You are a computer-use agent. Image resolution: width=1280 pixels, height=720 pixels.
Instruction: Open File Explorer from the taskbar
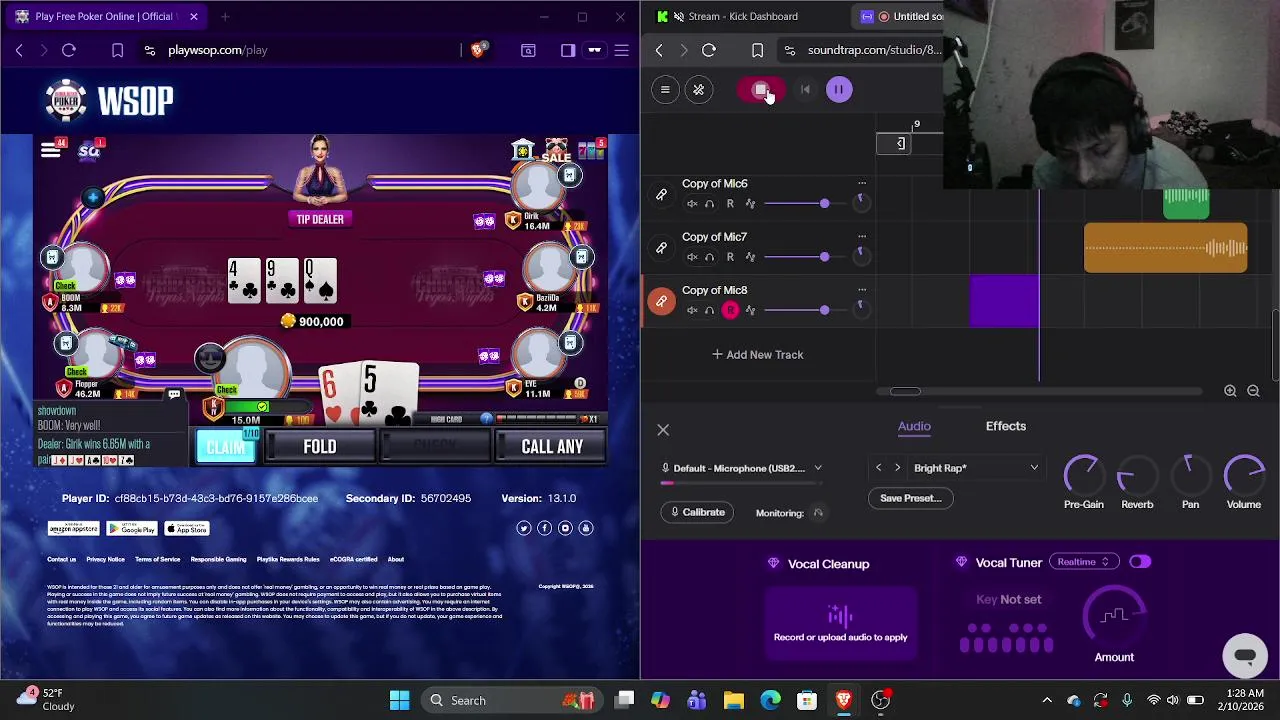pyautogui.click(x=734, y=700)
